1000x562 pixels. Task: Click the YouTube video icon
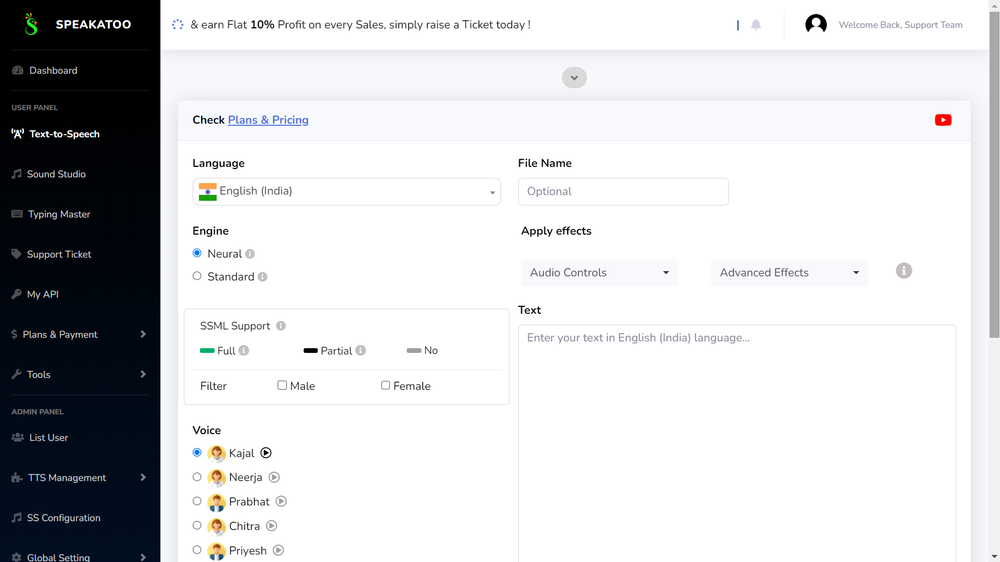(943, 120)
